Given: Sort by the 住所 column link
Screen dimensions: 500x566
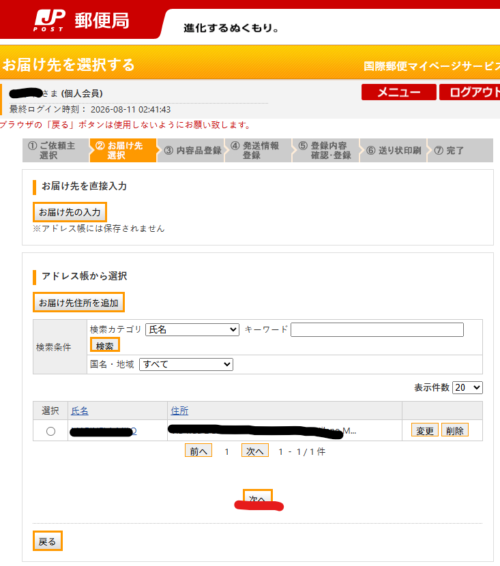Looking at the screenshot, I should [179, 411].
